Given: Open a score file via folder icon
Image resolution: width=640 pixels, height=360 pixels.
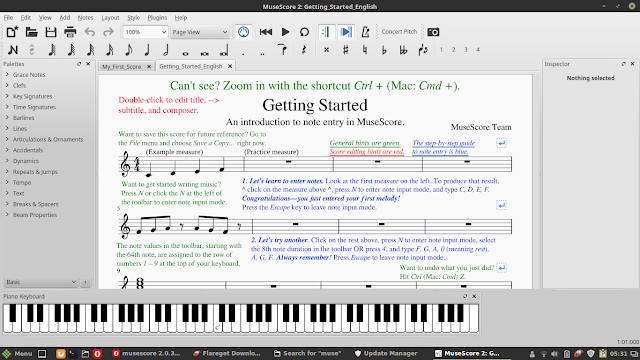Looking at the screenshot, I should pos(31,32).
